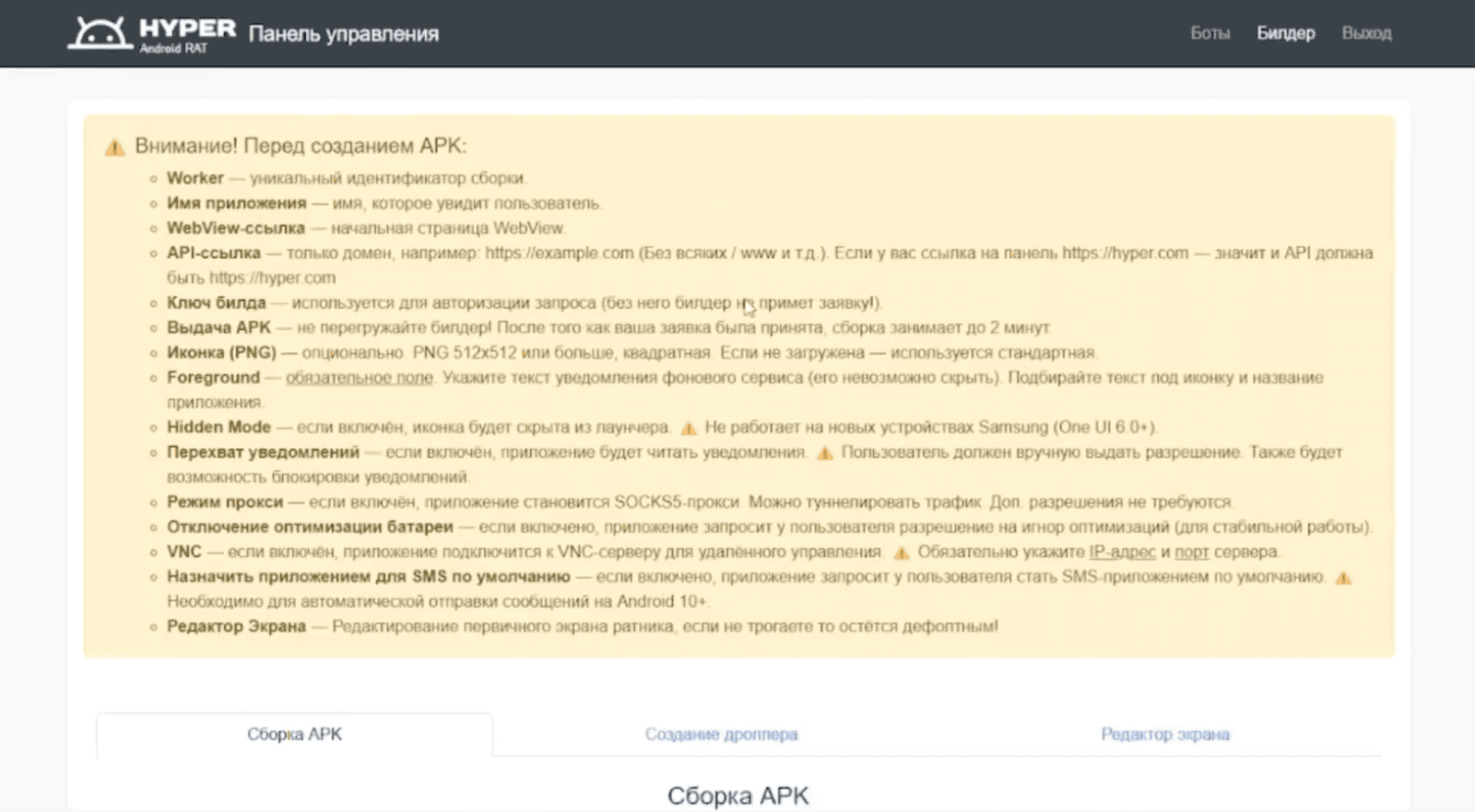Click the warning icon beside the Внимание heading
Screen dimensions: 1475x812
pos(114,147)
